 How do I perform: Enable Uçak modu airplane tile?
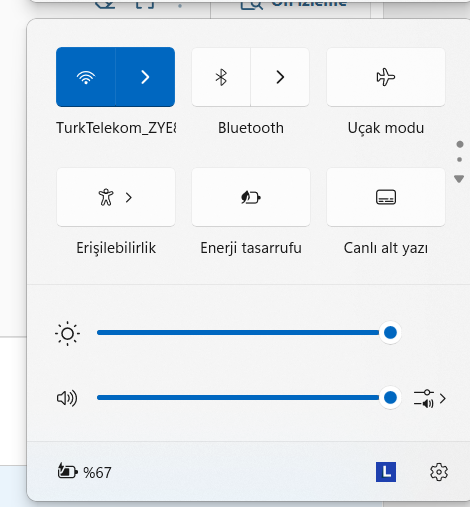(386, 77)
